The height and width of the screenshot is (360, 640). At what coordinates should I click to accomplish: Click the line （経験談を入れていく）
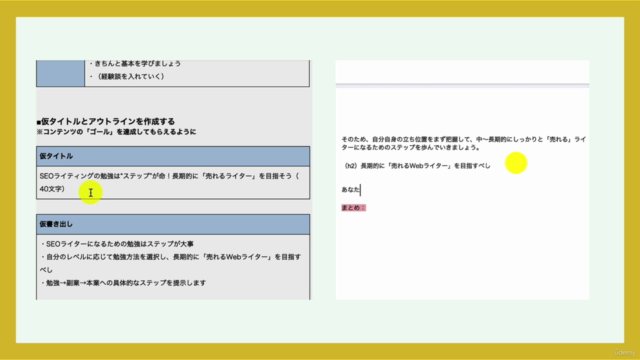127,76
